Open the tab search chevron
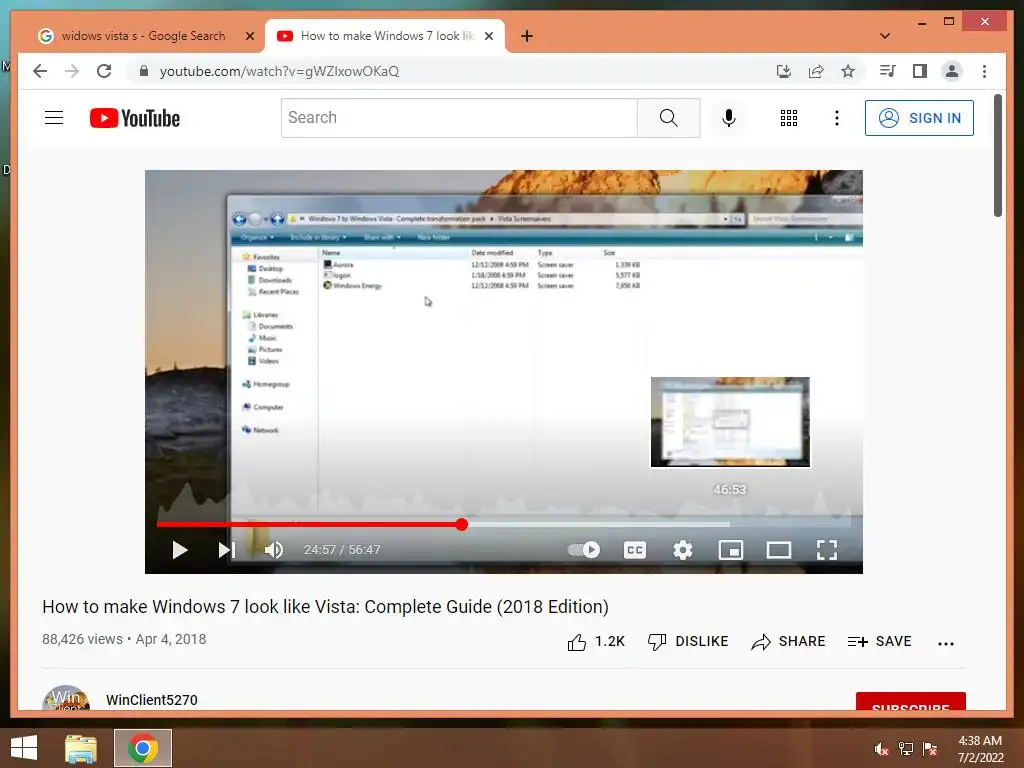1024x768 pixels. 885,36
